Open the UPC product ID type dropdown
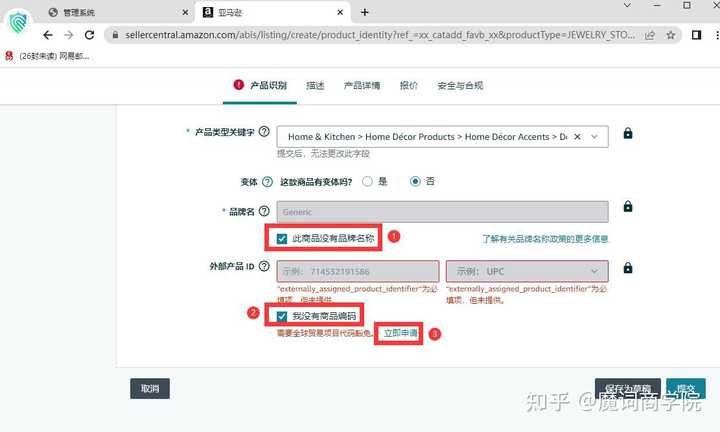Screen dimensions: 720x432 pyautogui.click(x=527, y=271)
